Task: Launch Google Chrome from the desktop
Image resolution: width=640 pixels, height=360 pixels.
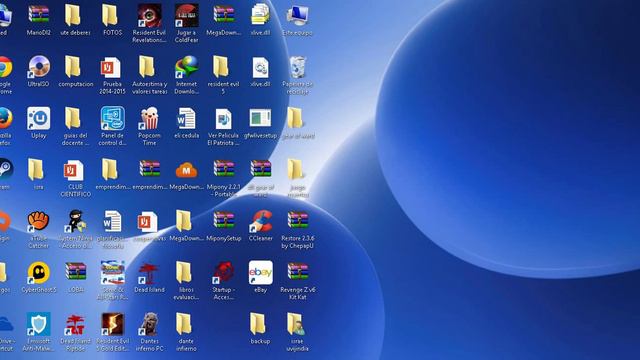Action: coord(5,67)
